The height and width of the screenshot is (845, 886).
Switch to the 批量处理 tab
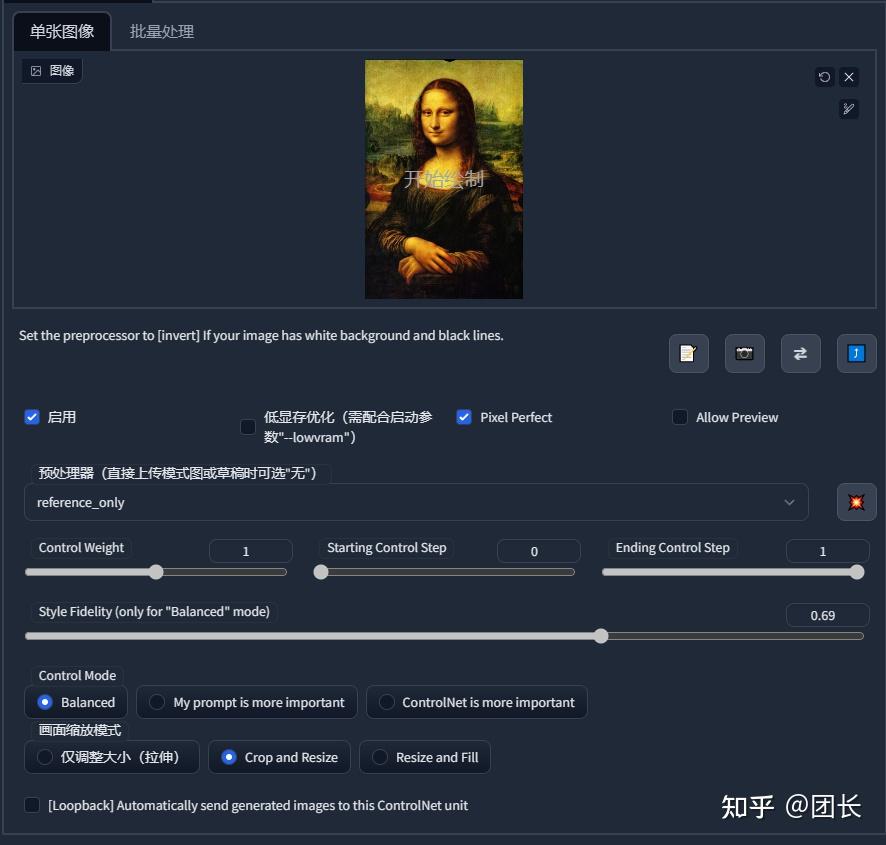coord(162,31)
